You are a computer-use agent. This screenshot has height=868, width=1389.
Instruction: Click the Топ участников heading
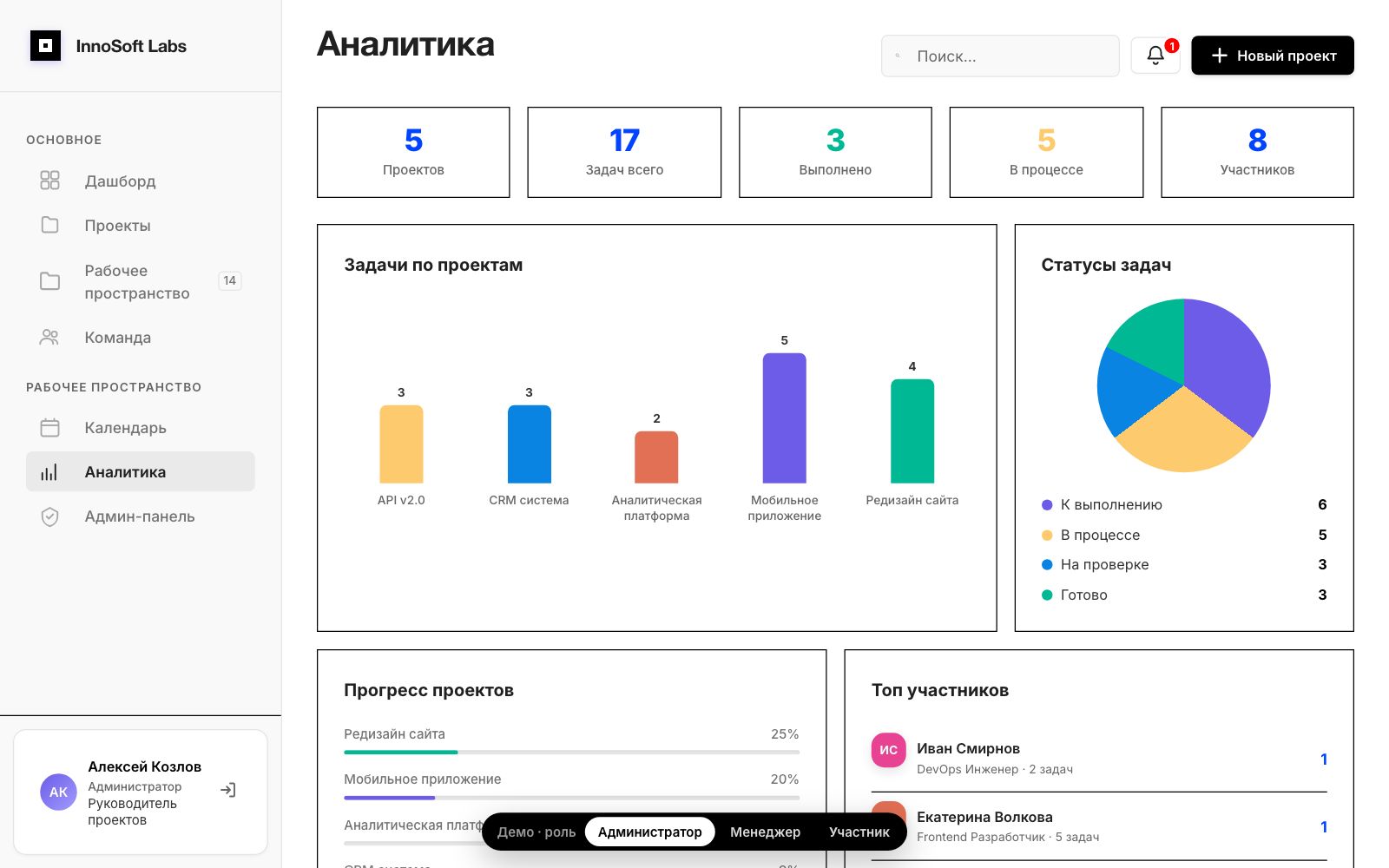pos(940,690)
